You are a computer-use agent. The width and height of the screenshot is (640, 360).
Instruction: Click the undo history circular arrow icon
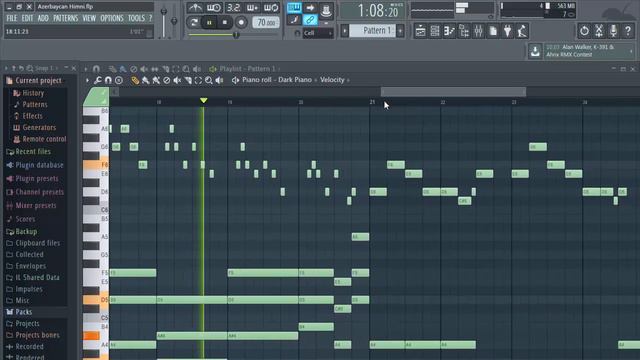click(x=584, y=31)
